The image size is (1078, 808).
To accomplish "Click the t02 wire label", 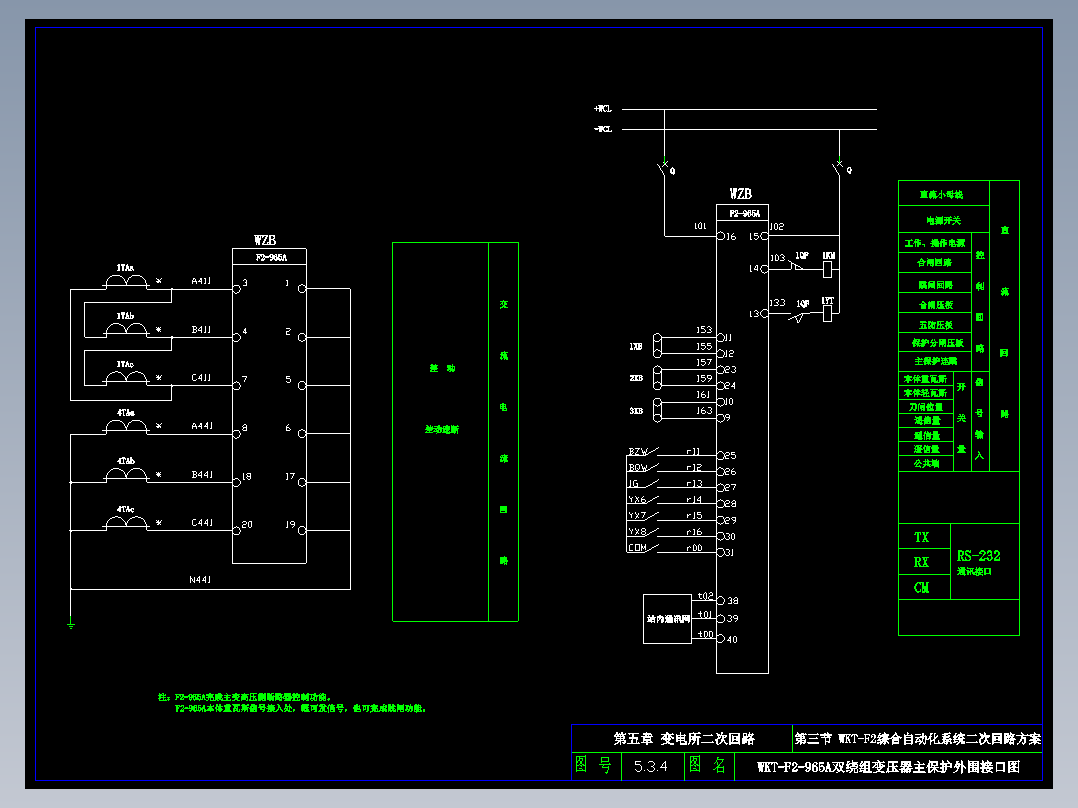I will (x=705, y=596).
